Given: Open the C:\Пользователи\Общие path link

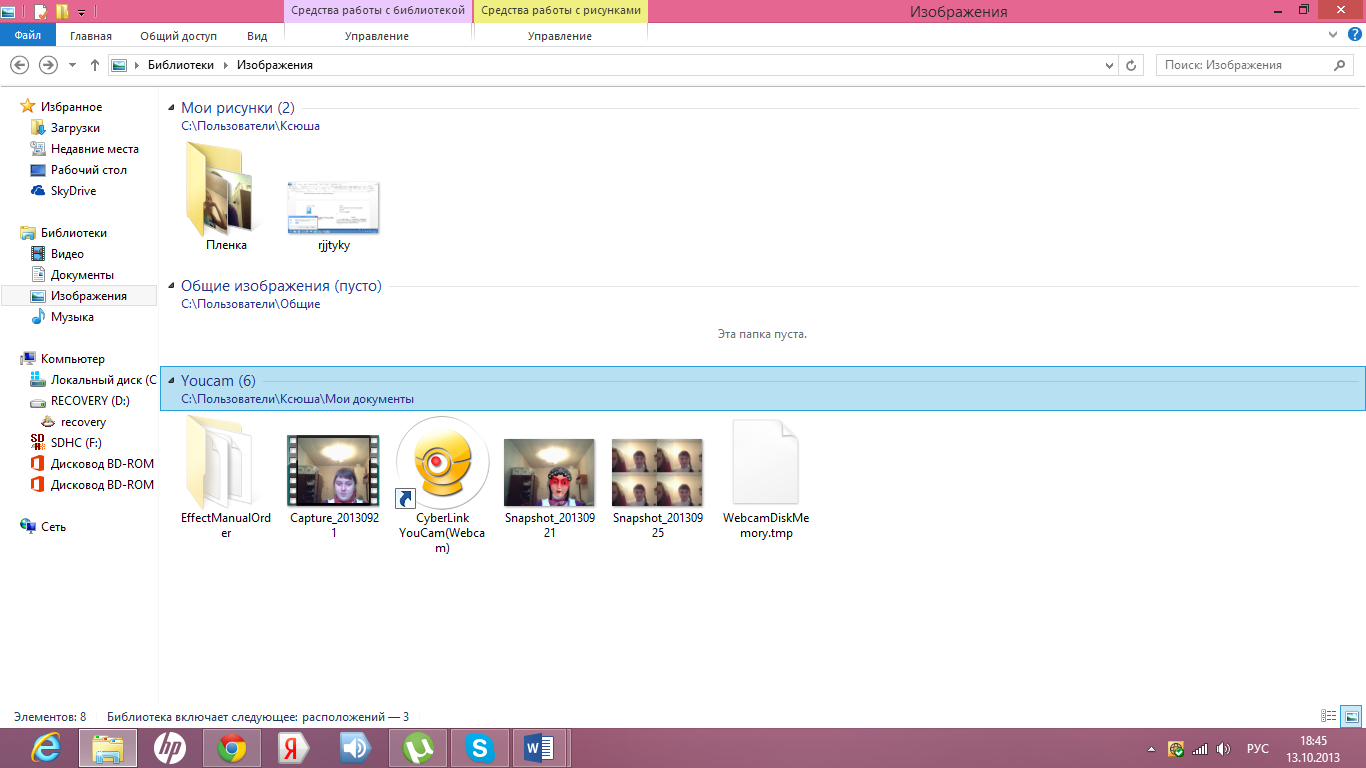Looking at the screenshot, I should [x=250, y=304].
